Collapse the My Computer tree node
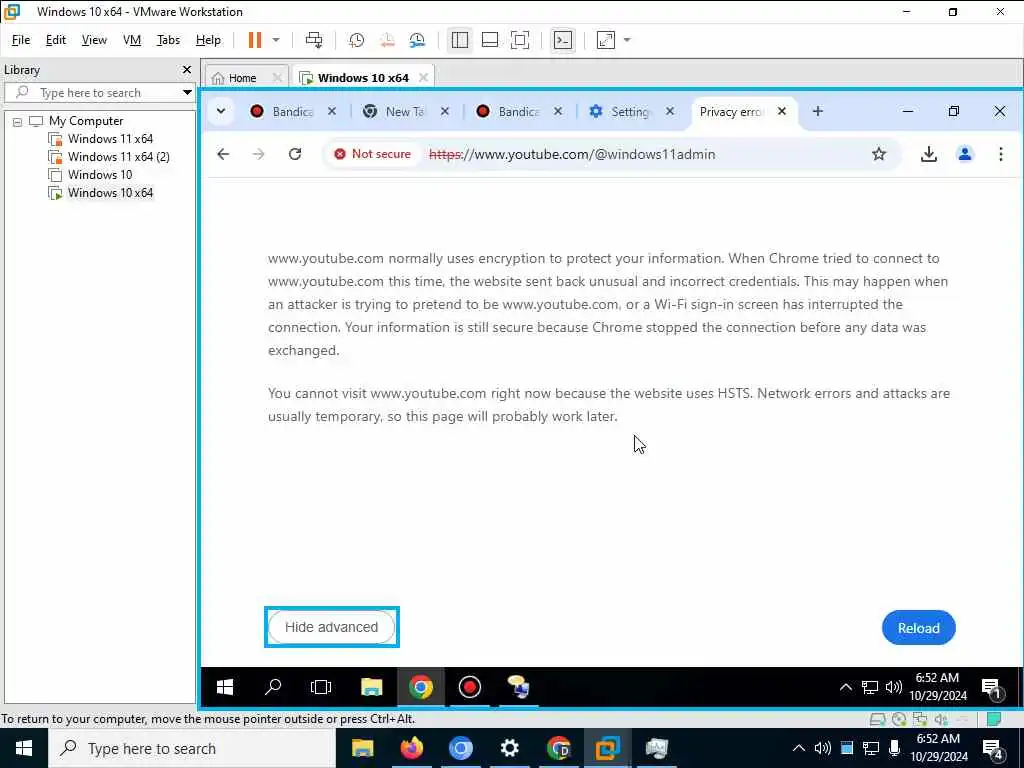1024x768 pixels. [x=18, y=121]
